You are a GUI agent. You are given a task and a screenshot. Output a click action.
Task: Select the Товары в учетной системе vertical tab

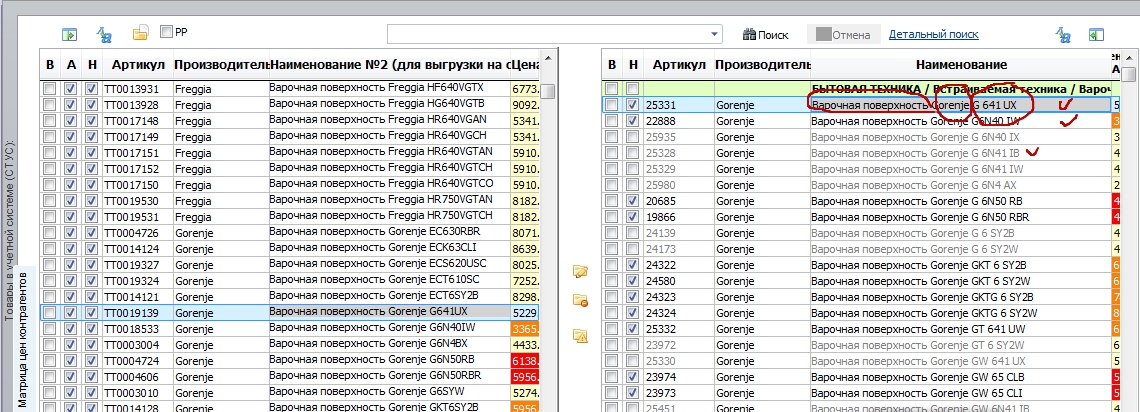pos(9,229)
